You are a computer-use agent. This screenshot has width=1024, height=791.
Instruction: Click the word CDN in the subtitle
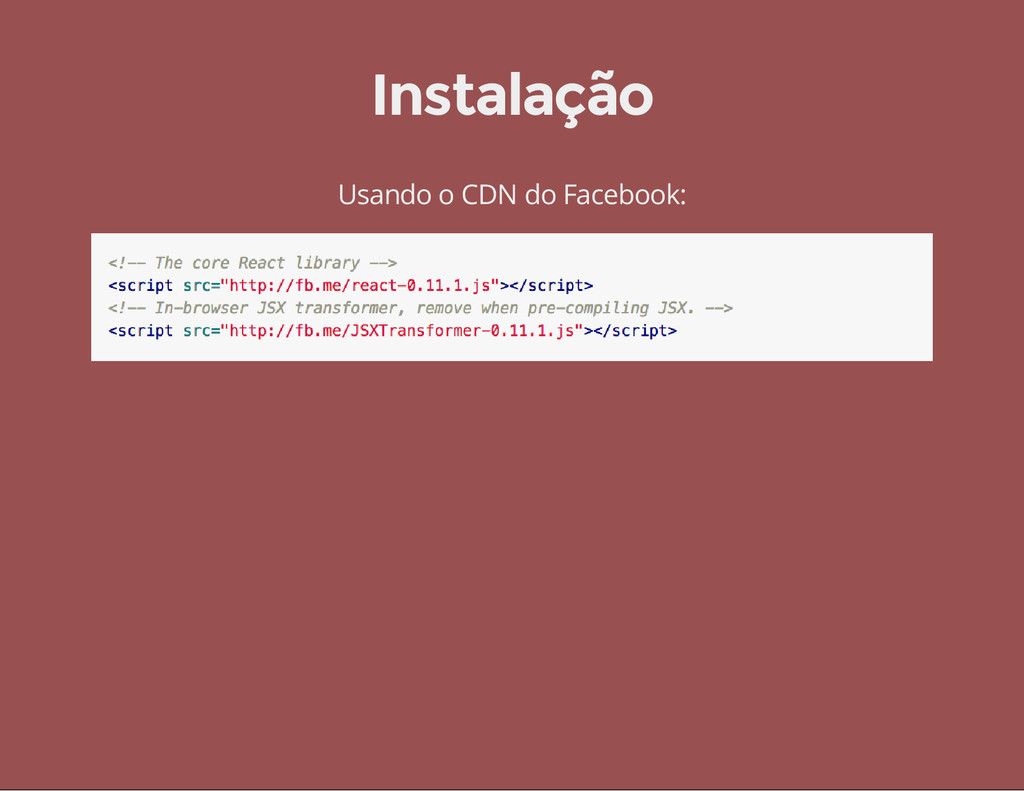pyautogui.click(x=489, y=195)
